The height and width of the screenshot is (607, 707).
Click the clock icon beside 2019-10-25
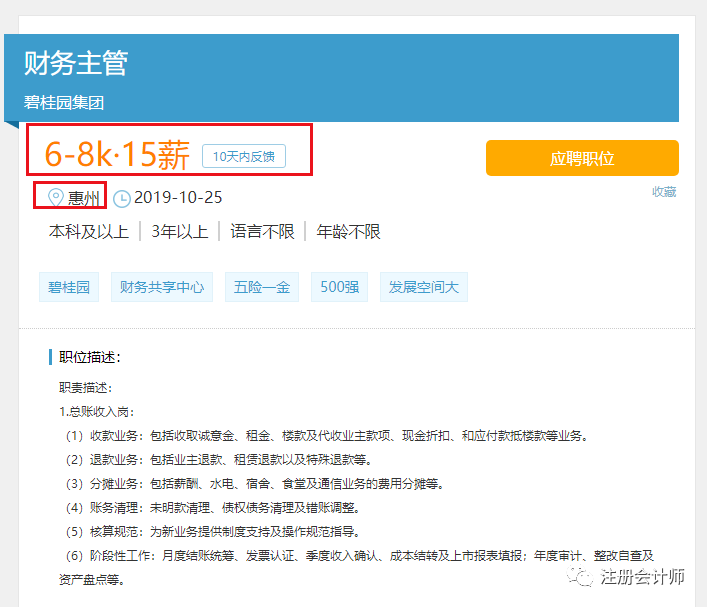(122, 198)
